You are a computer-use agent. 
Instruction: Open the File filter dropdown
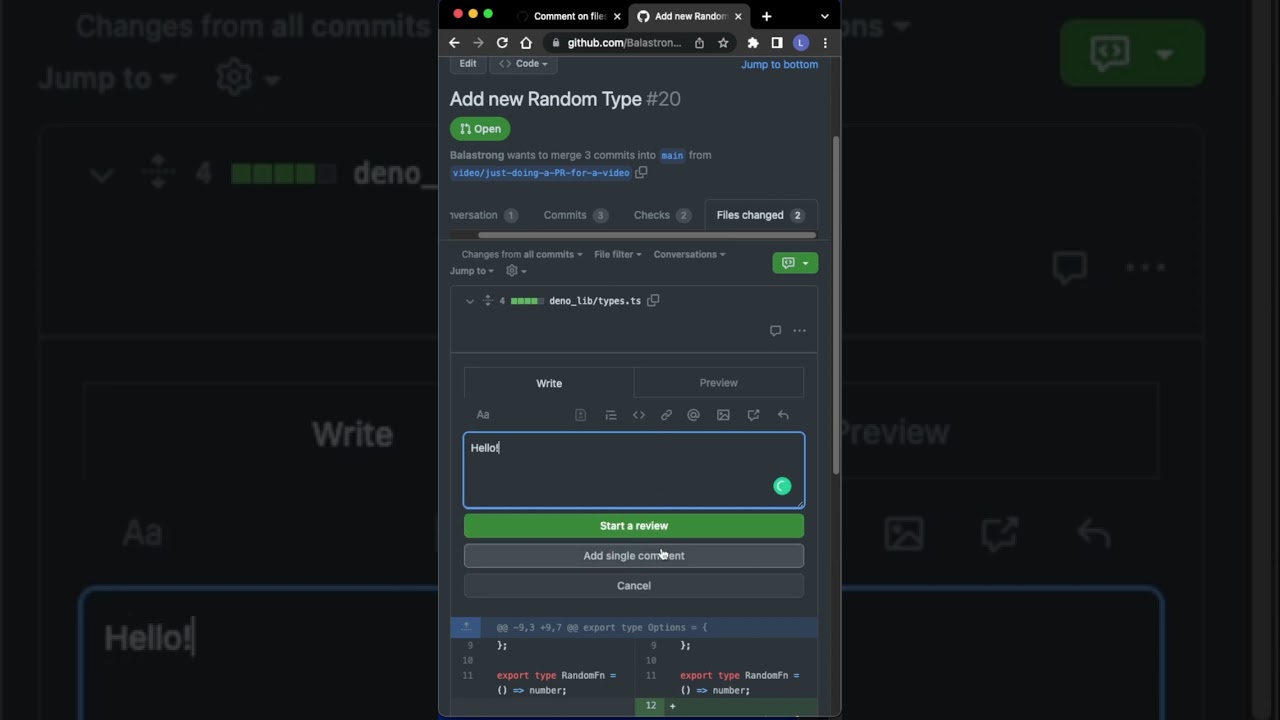618,254
